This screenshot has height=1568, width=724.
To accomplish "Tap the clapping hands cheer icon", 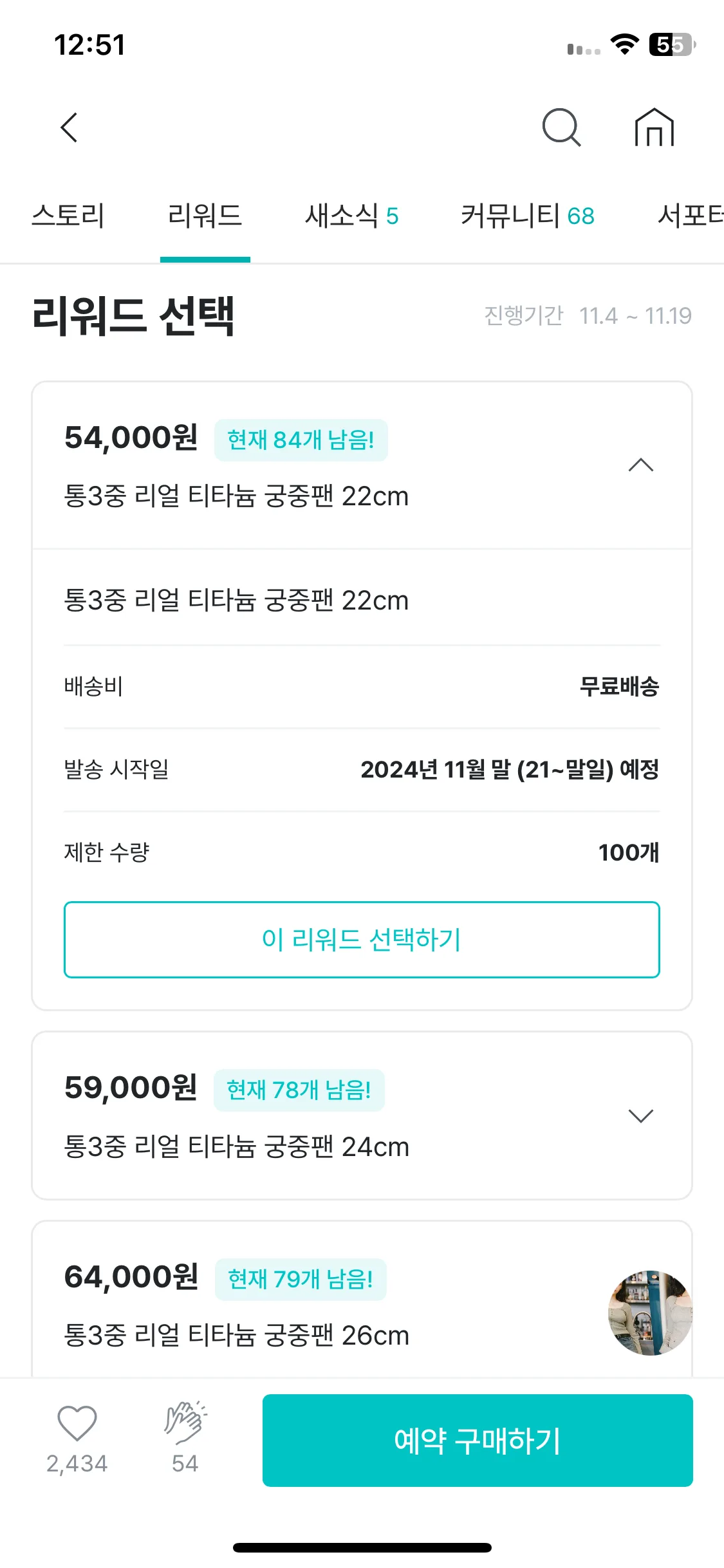I will 185,1423.
